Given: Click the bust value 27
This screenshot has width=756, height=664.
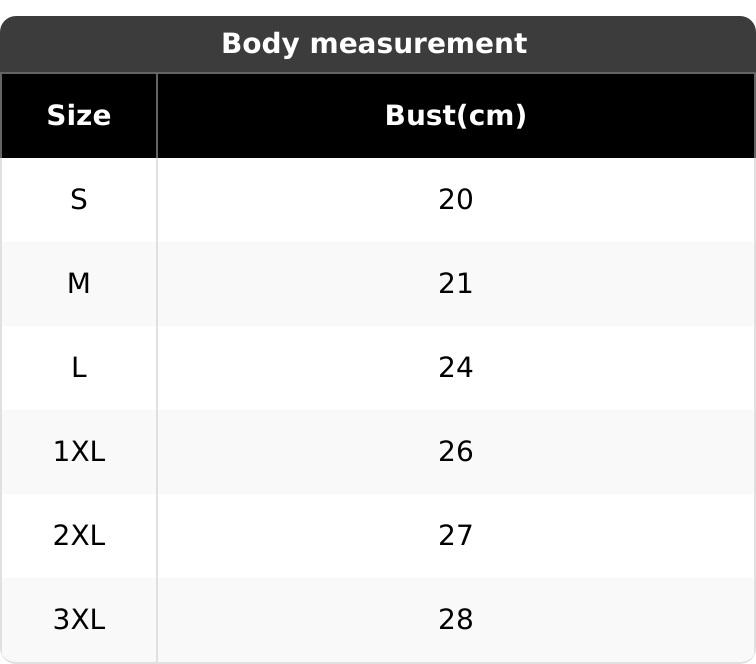Looking at the screenshot, I should [x=455, y=536].
